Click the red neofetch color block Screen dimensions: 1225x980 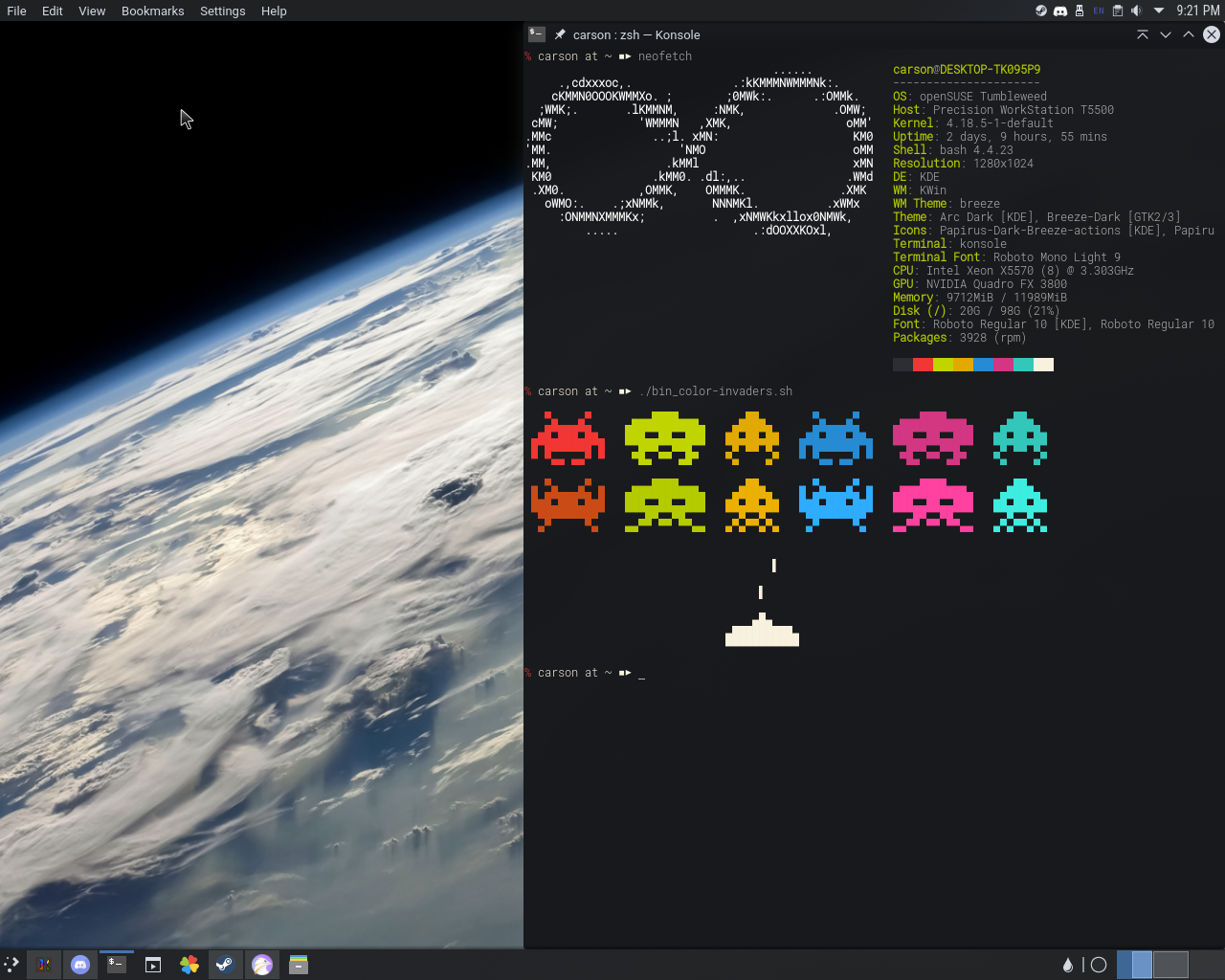(923, 365)
